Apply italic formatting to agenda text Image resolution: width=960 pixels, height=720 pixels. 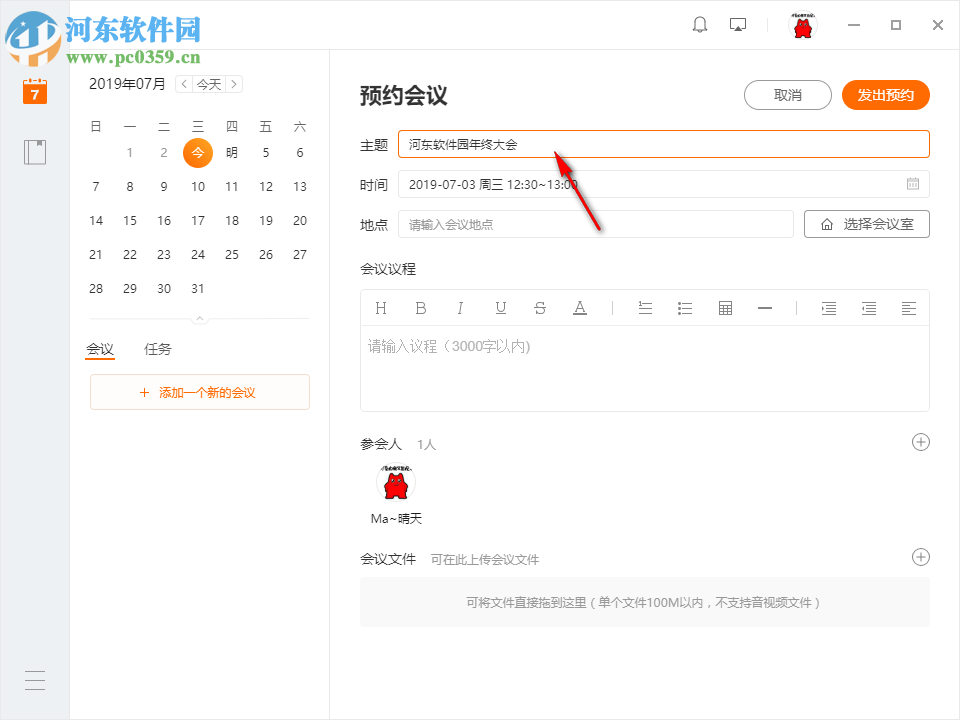[x=460, y=308]
